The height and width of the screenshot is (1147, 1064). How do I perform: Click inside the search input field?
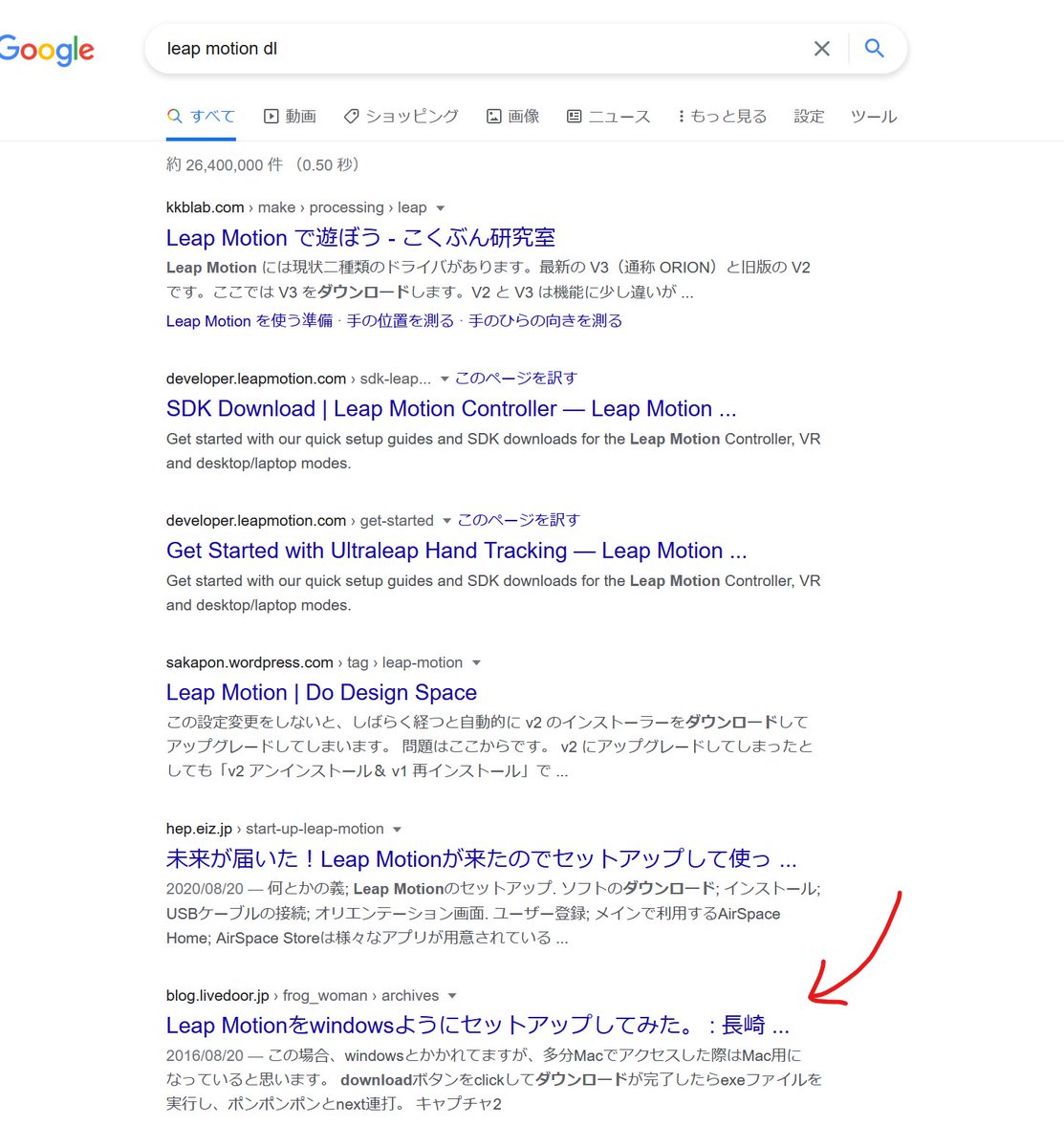tap(478, 49)
